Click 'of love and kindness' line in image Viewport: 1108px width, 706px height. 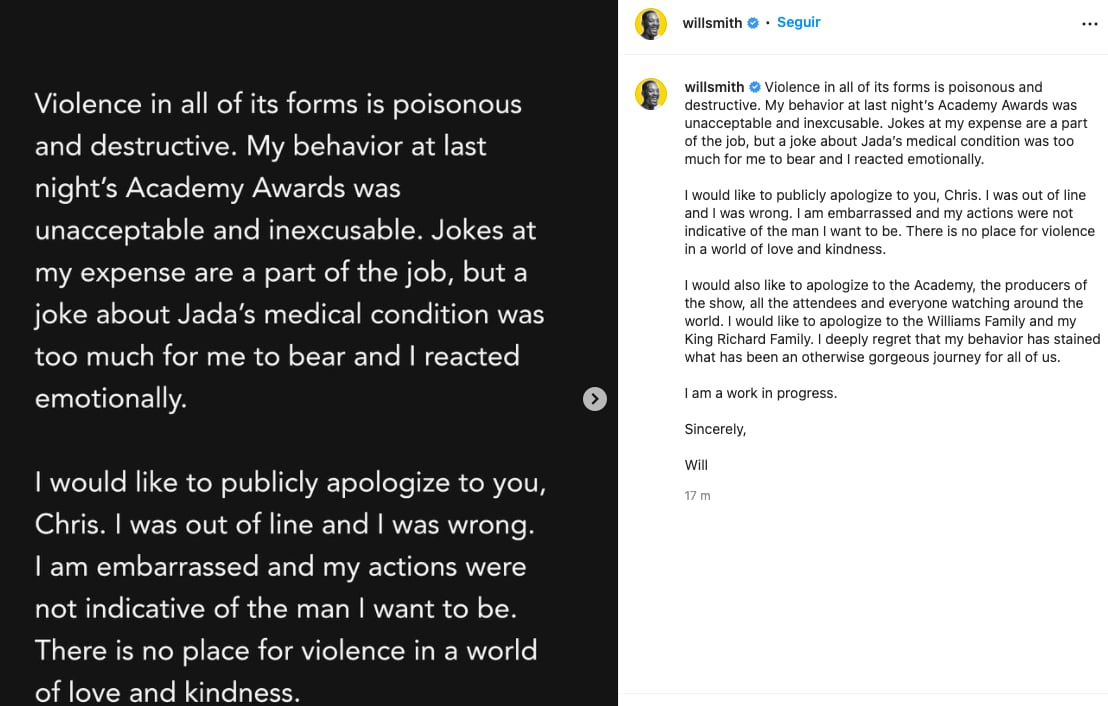coord(167,691)
